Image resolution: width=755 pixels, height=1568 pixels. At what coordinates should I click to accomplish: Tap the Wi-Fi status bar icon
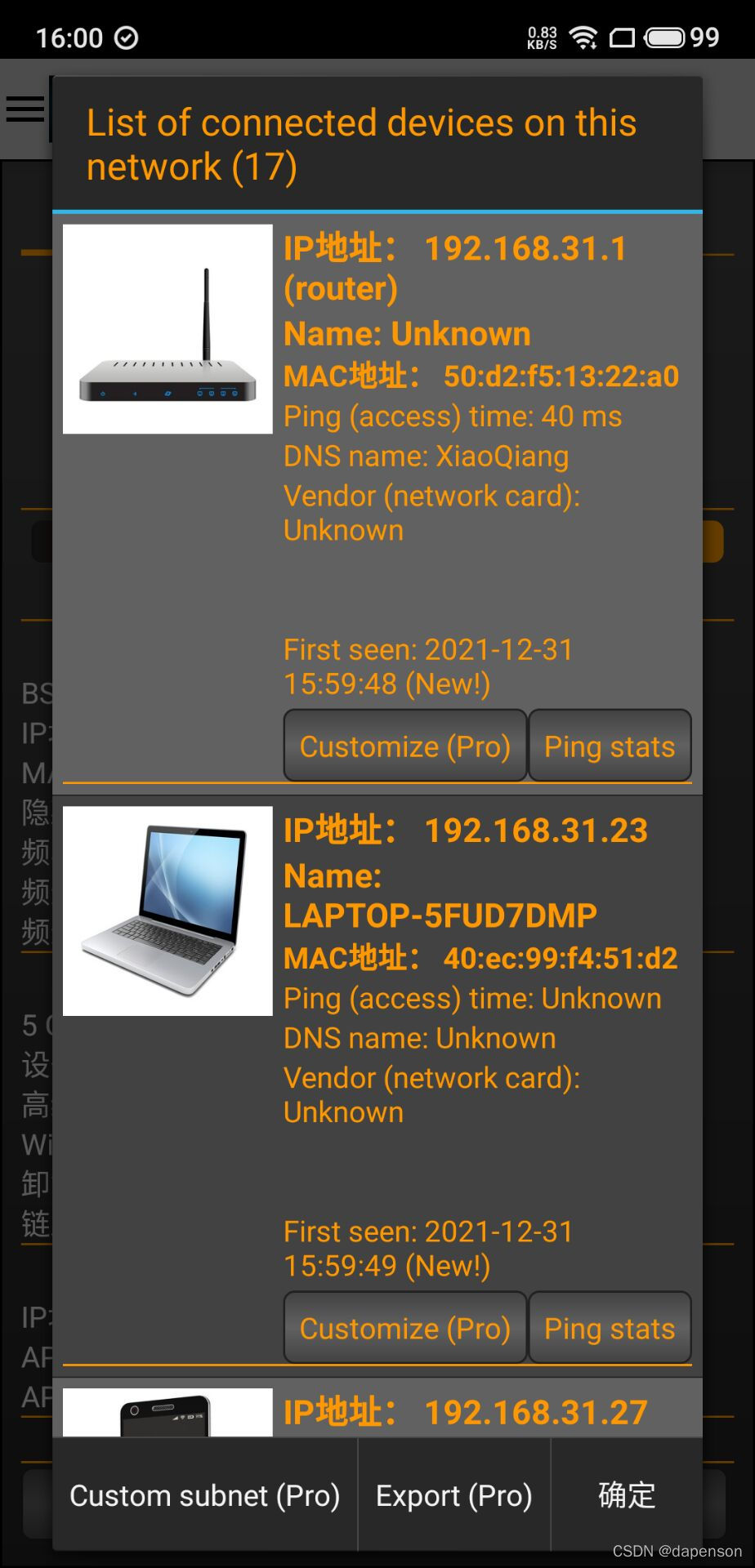583,38
